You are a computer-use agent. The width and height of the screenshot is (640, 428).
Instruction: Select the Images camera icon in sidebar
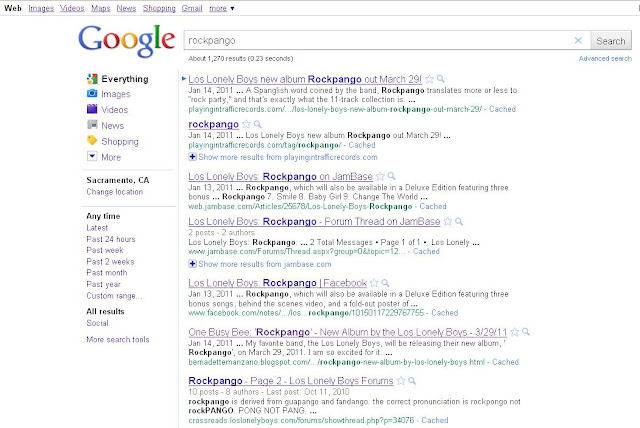tap(92, 93)
